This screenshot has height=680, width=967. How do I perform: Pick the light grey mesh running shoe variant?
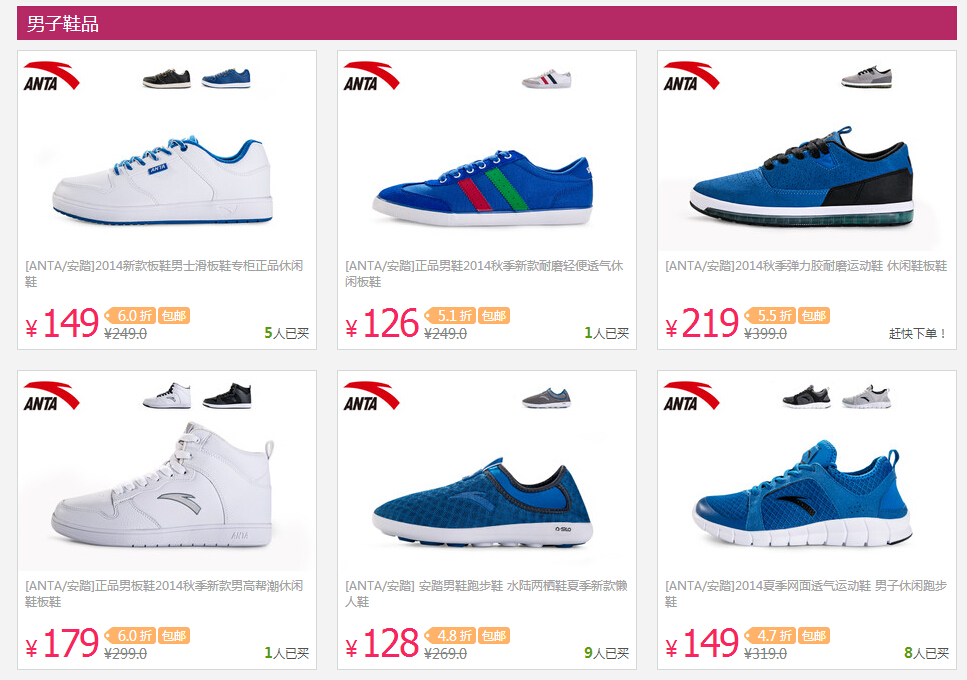(866, 397)
